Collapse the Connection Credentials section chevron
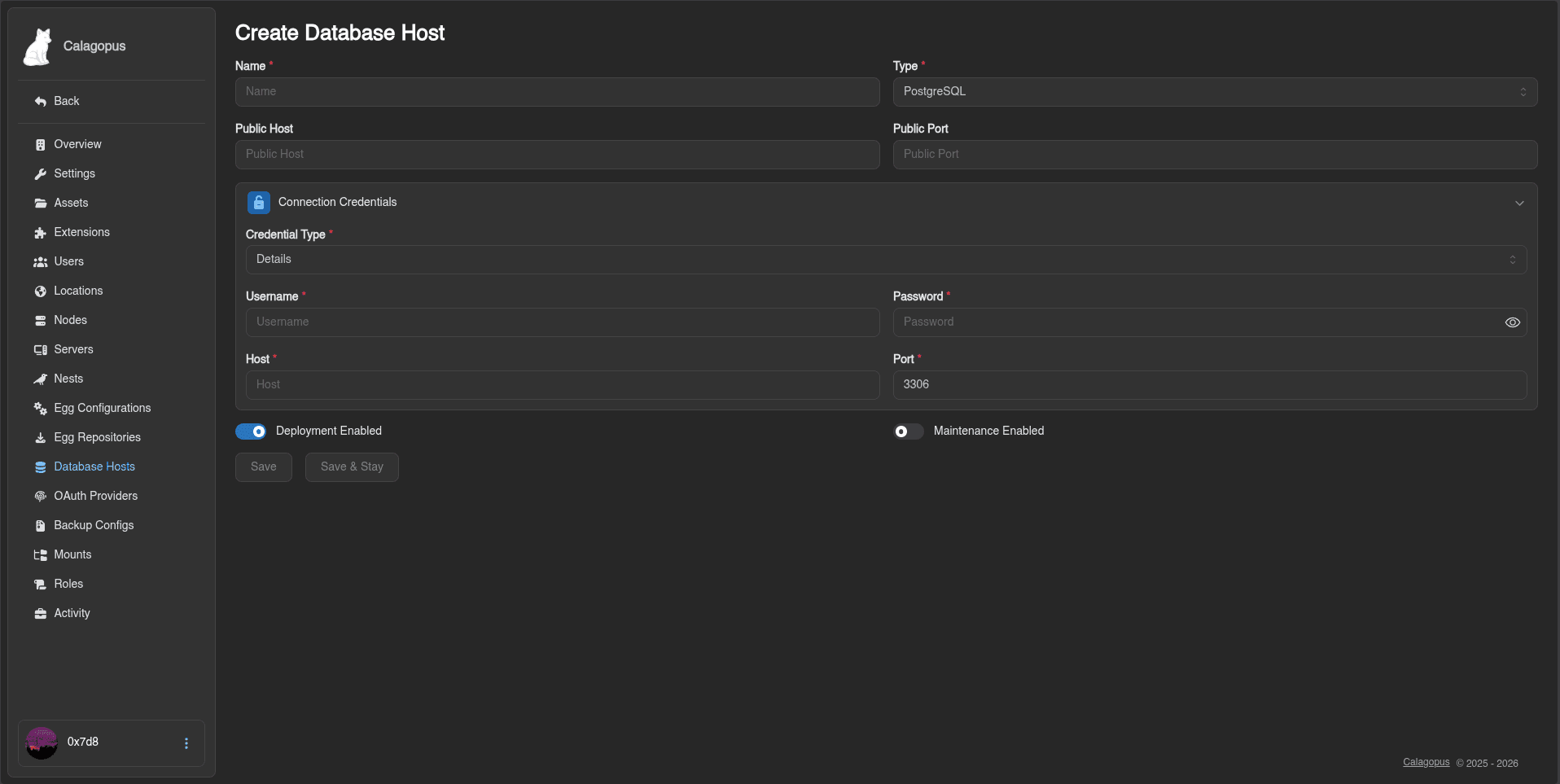1560x784 pixels. (1518, 203)
